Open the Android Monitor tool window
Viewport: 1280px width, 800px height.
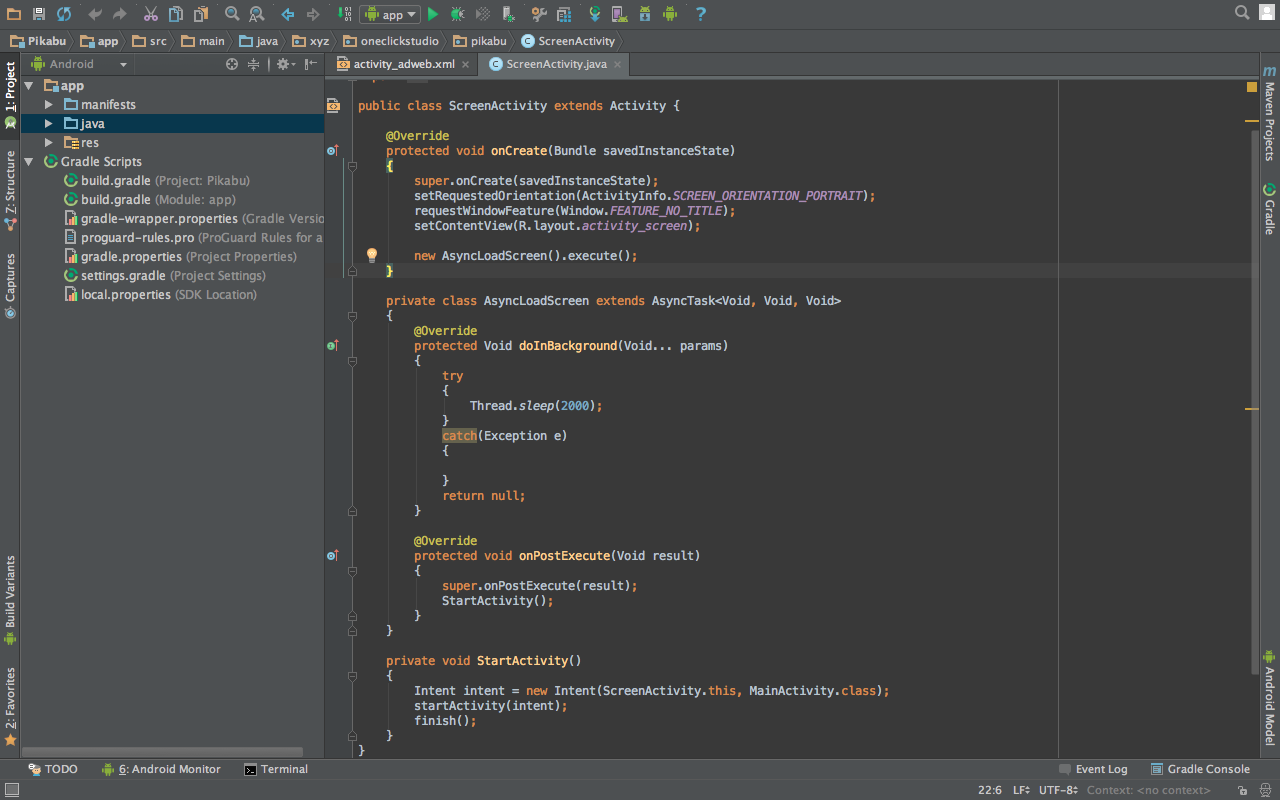coord(161,769)
